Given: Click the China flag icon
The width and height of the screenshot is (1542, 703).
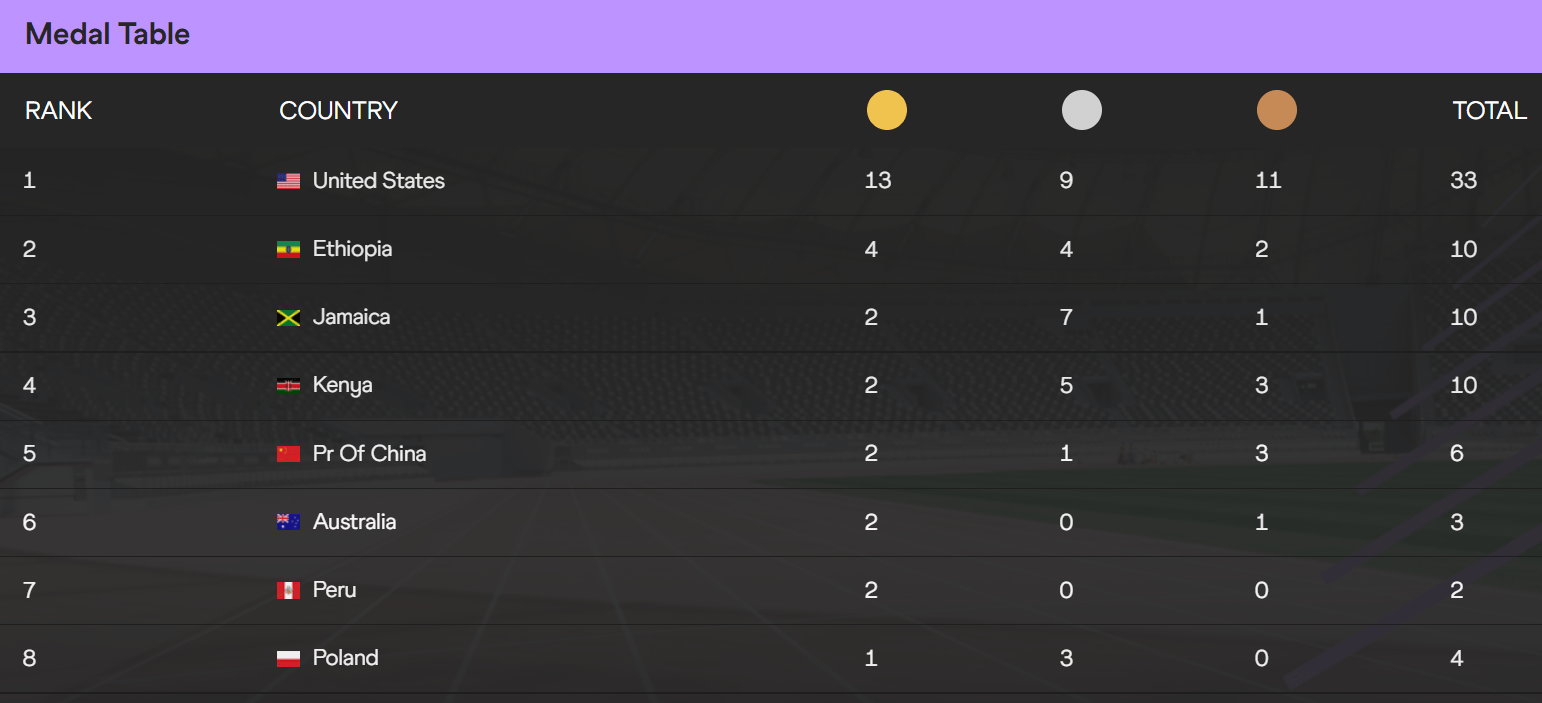Looking at the screenshot, I should [288, 453].
